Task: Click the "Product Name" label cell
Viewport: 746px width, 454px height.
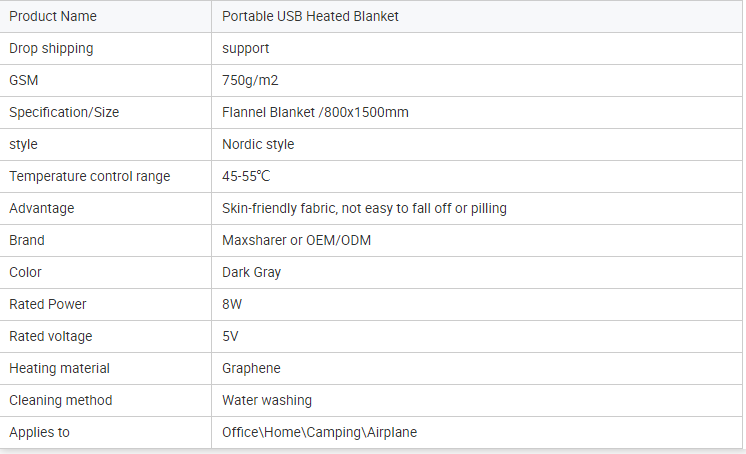Action: click(52, 16)
